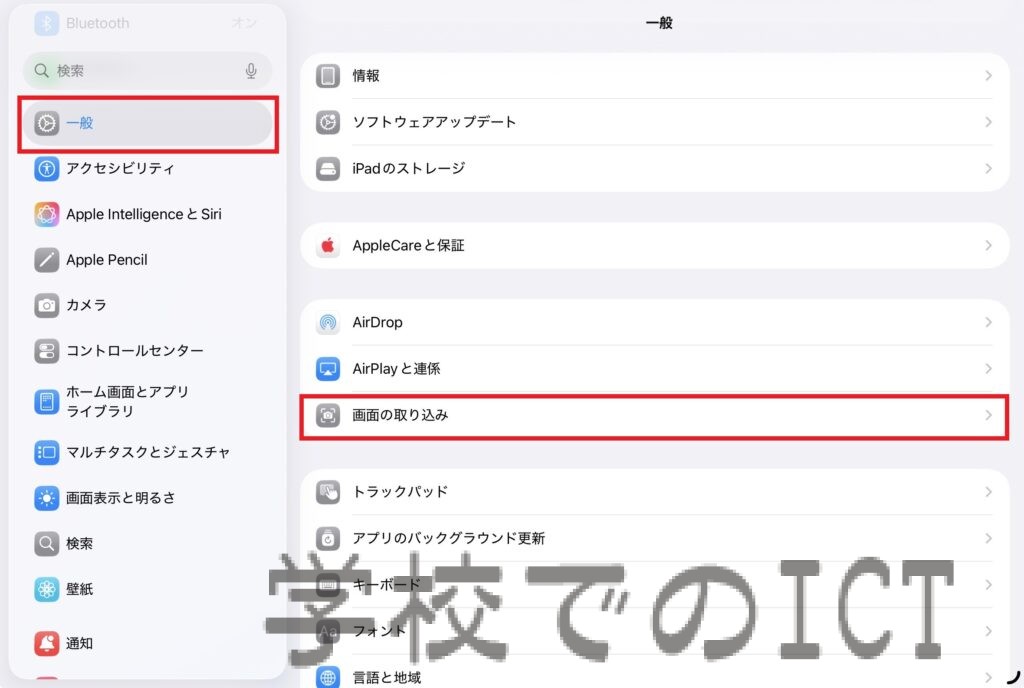Expand the 情報 row chevron
Viewport: 1024px width, 688px height.
tap(988, 76)
